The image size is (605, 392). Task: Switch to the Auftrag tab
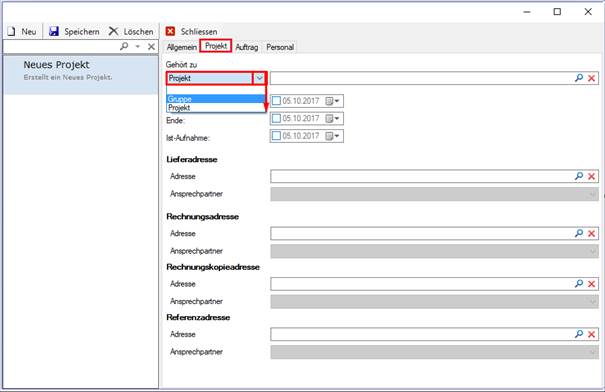point(247,47)
